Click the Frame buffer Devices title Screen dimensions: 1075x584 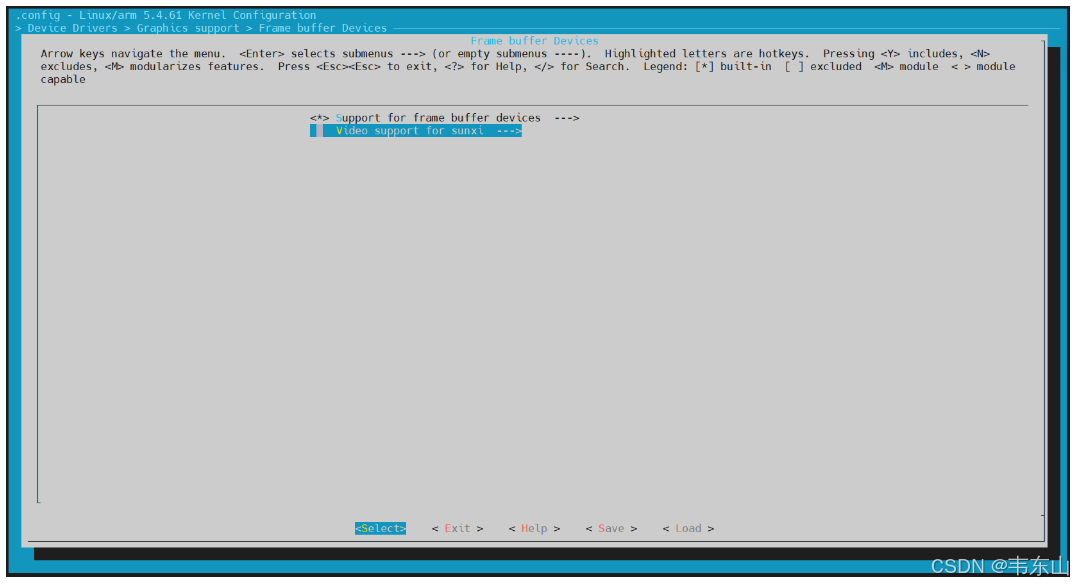pos(534,41)
